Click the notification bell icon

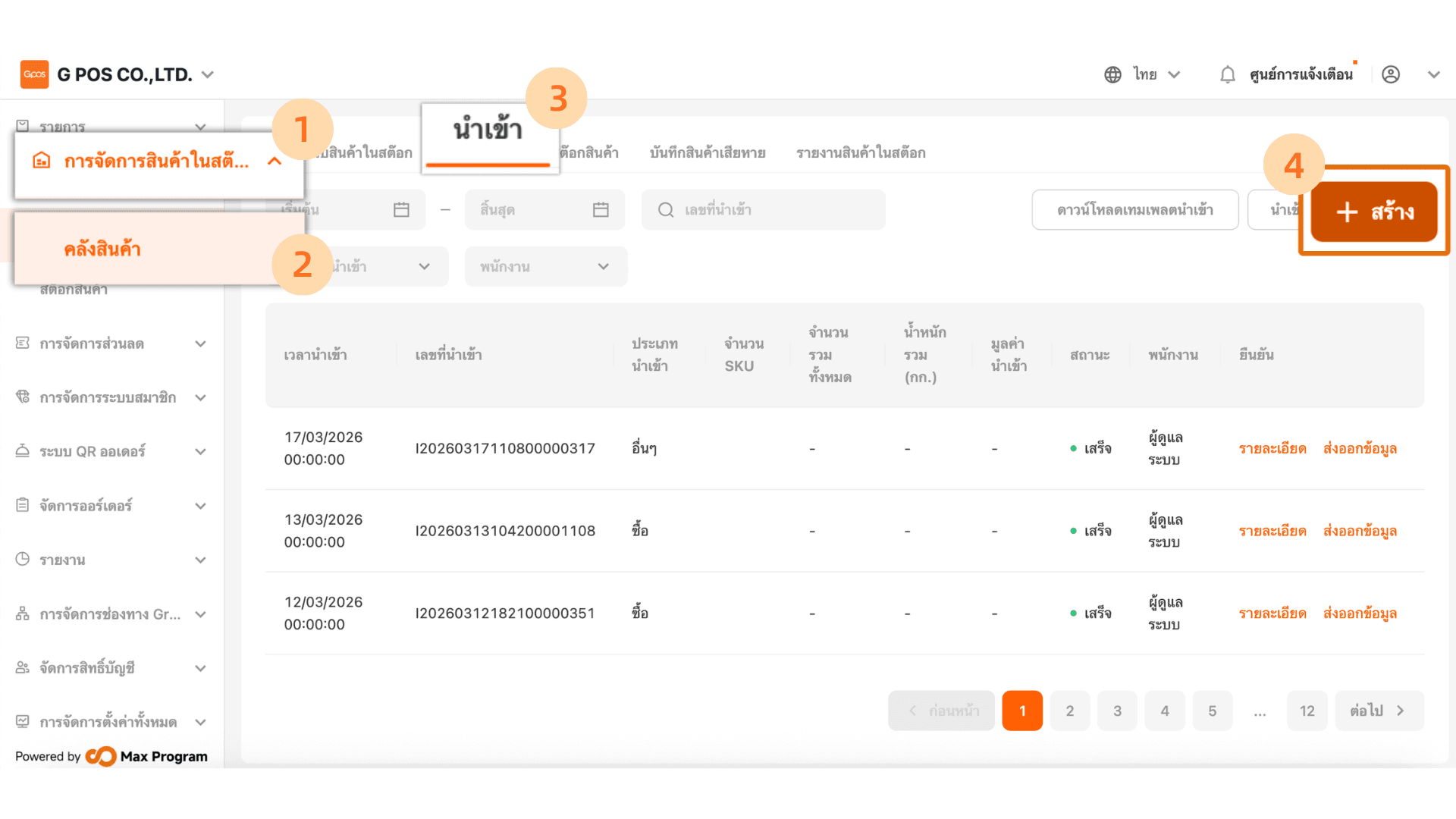1227,74
